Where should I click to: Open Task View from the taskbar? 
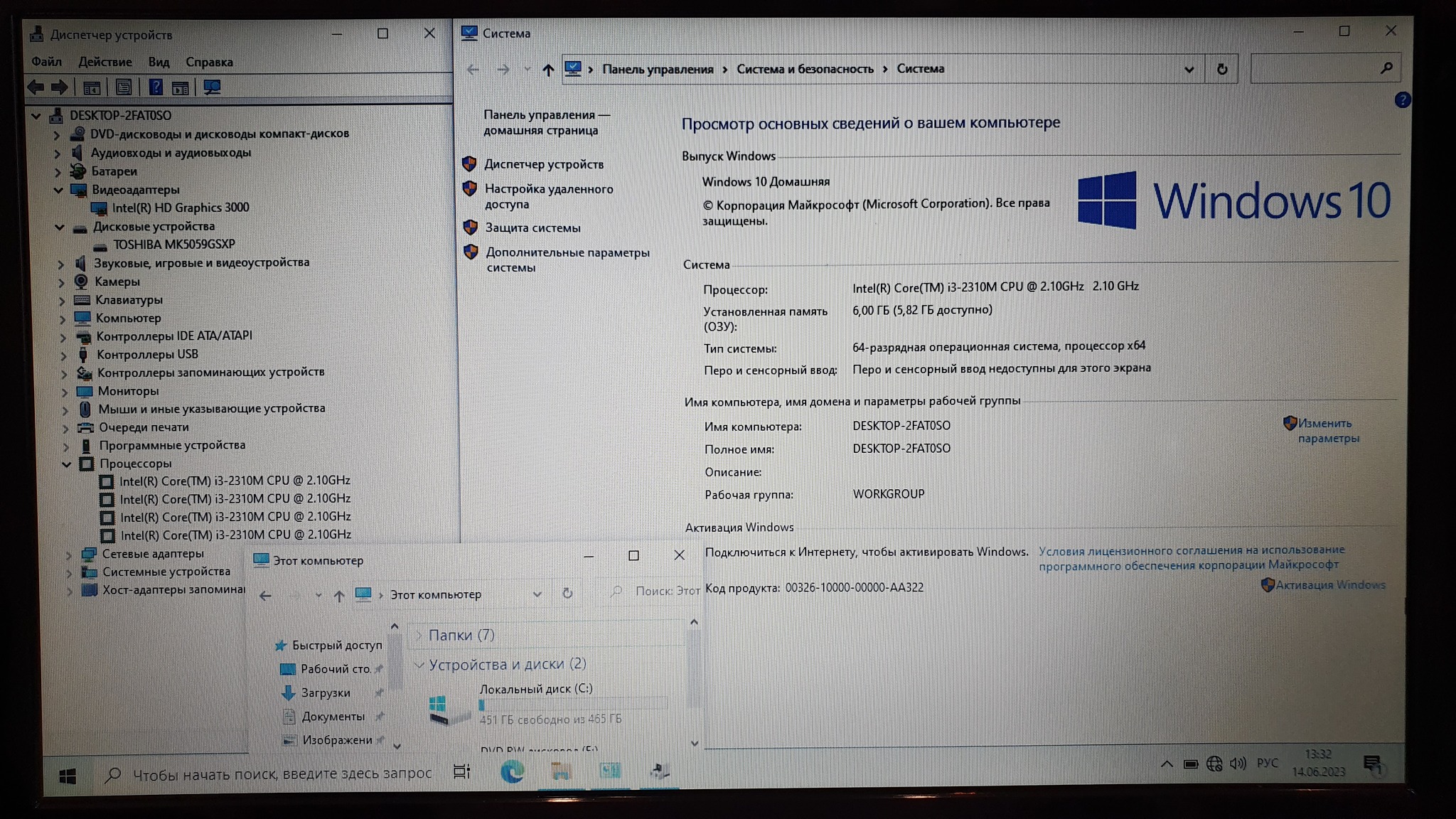[462, 772]
